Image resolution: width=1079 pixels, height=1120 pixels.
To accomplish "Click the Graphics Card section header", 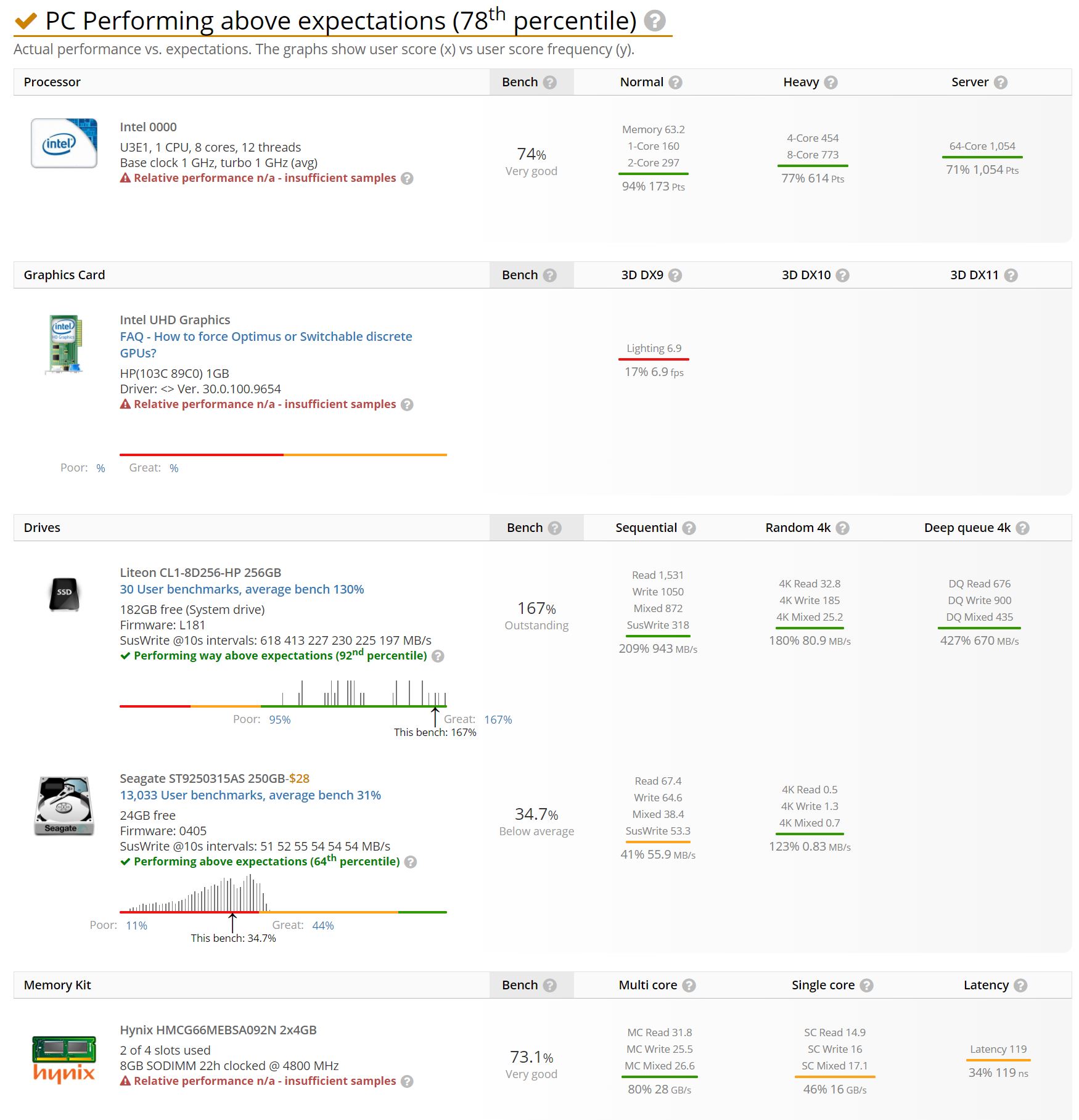I will tap(64, 276).
